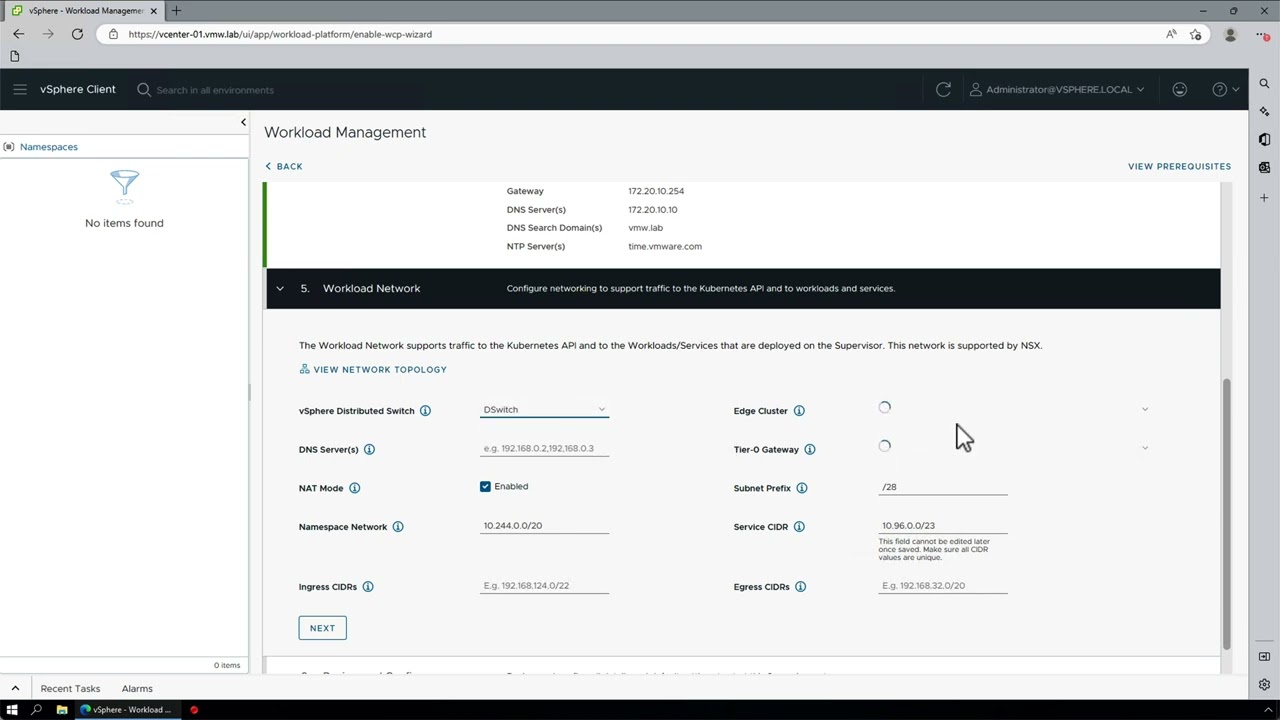Disable the NAT Mode Enabled checkbox

coord(485,486)
